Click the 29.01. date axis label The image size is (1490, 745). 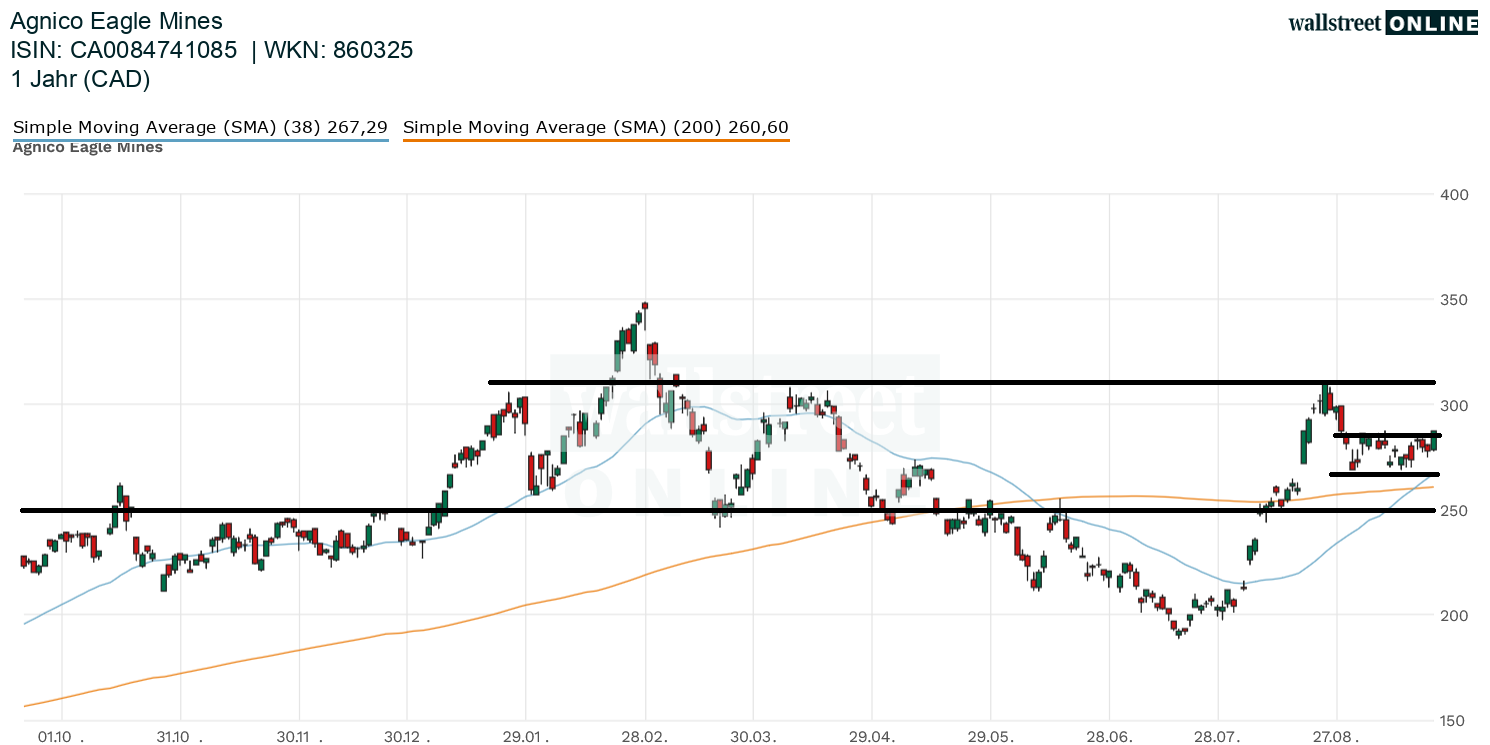pos(526,737)
